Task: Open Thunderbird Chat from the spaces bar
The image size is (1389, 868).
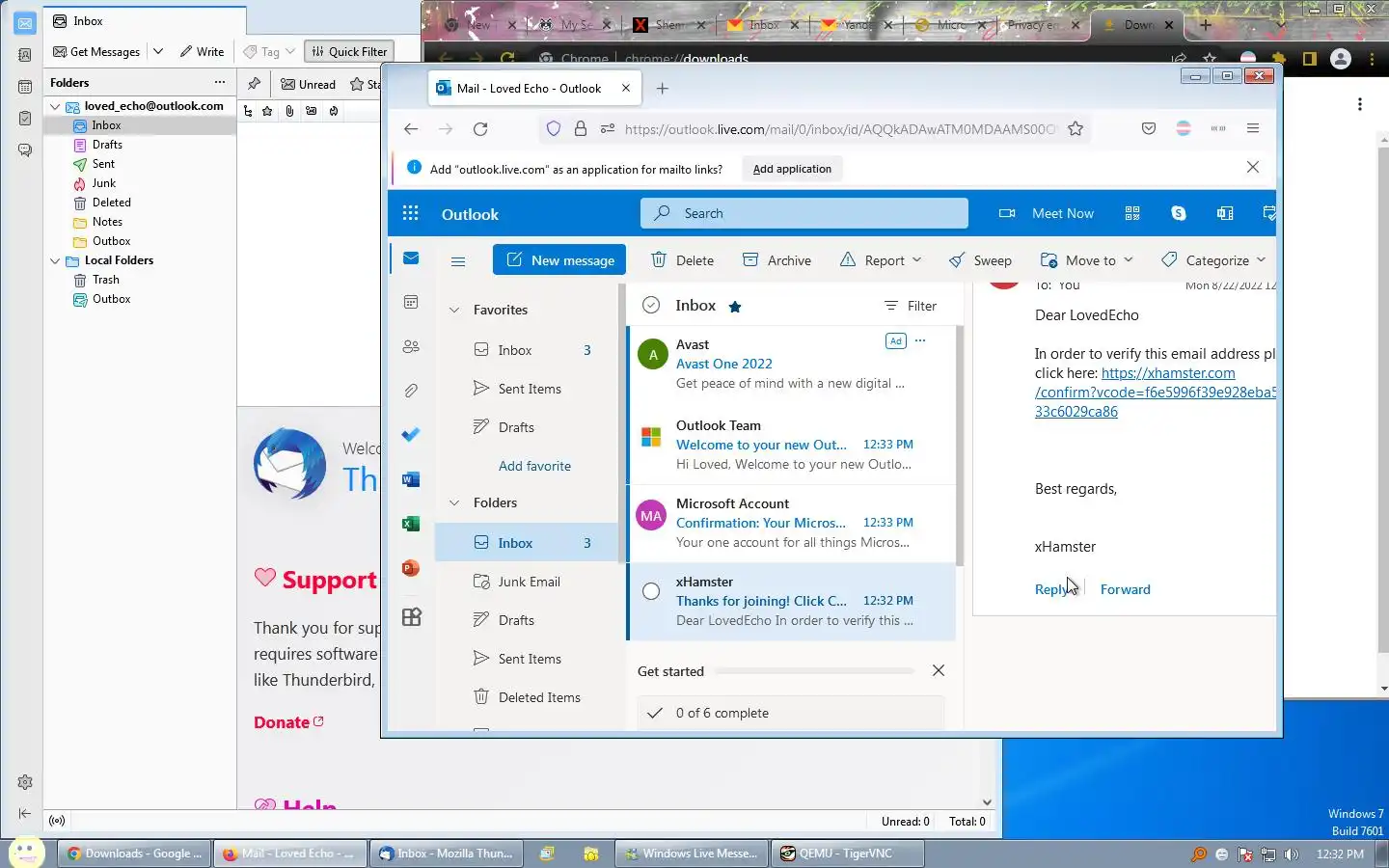Action: point(25,150)
